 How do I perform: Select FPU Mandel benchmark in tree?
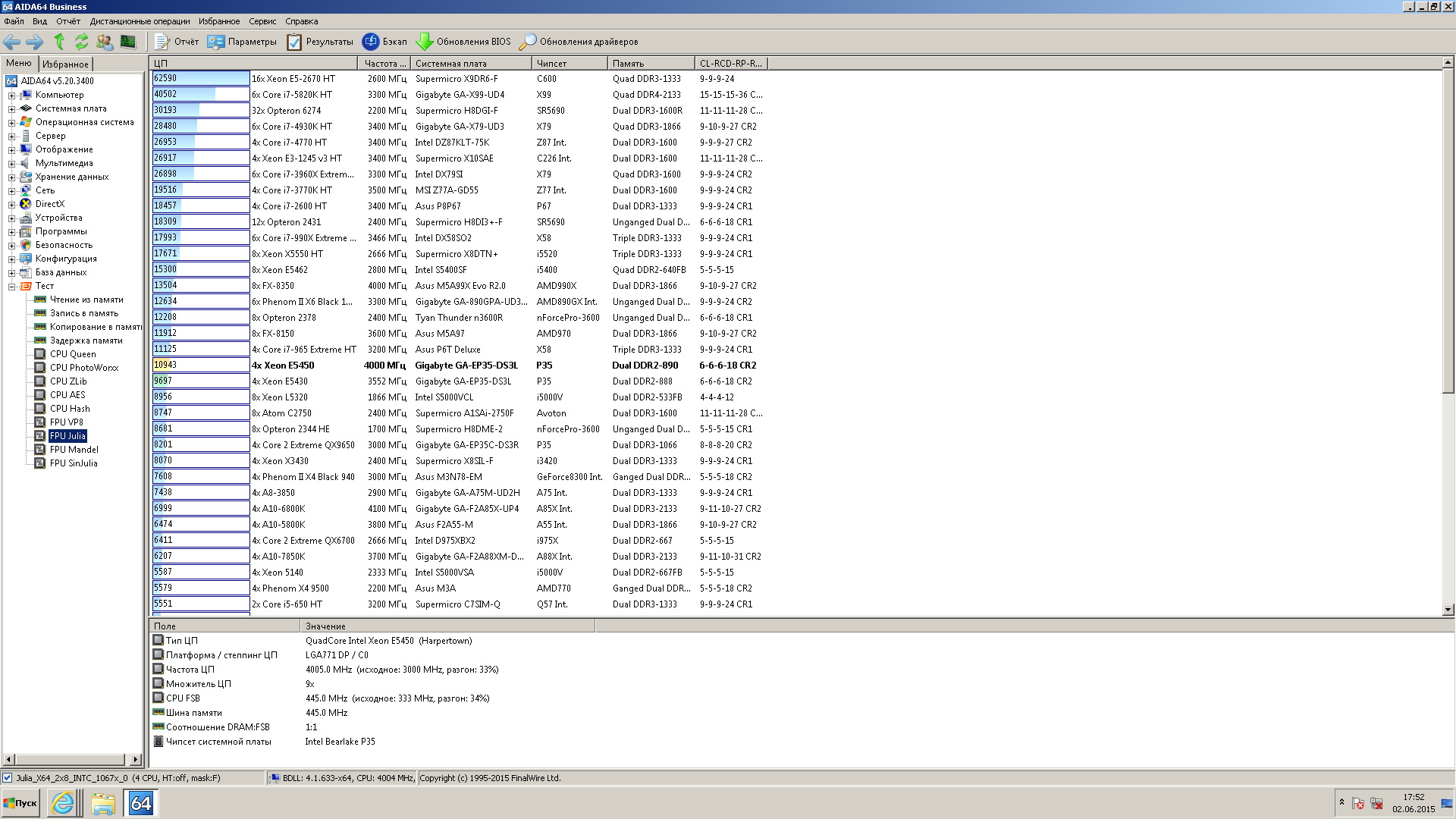click(x=74, y=450)
